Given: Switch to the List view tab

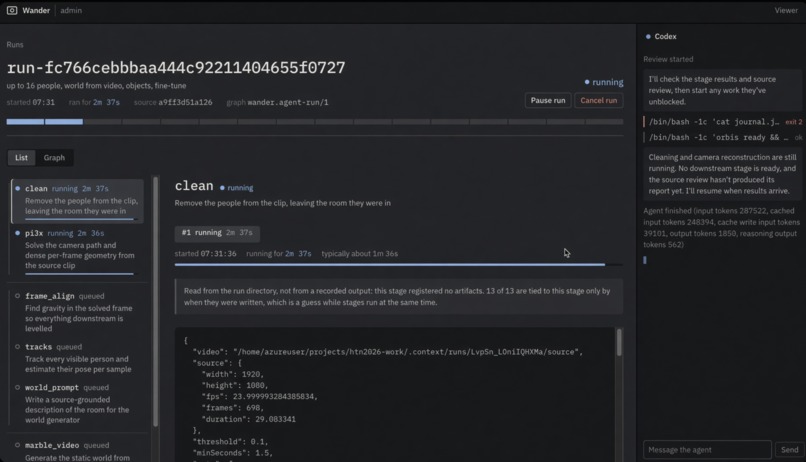Looking at the screenshot, I should click(21, 158).
